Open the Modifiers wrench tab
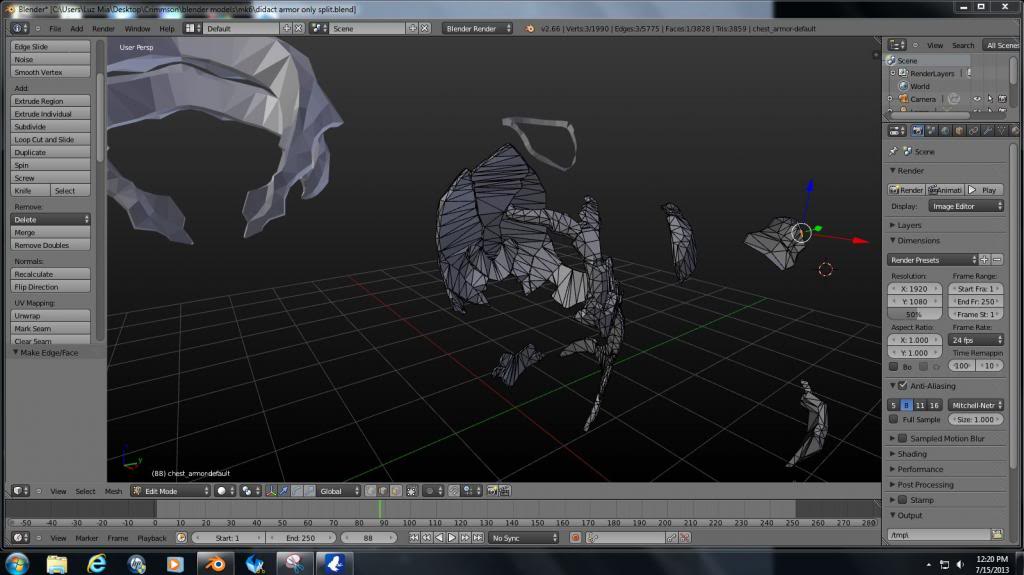The image size is (1024, 575). pos(987,130)
